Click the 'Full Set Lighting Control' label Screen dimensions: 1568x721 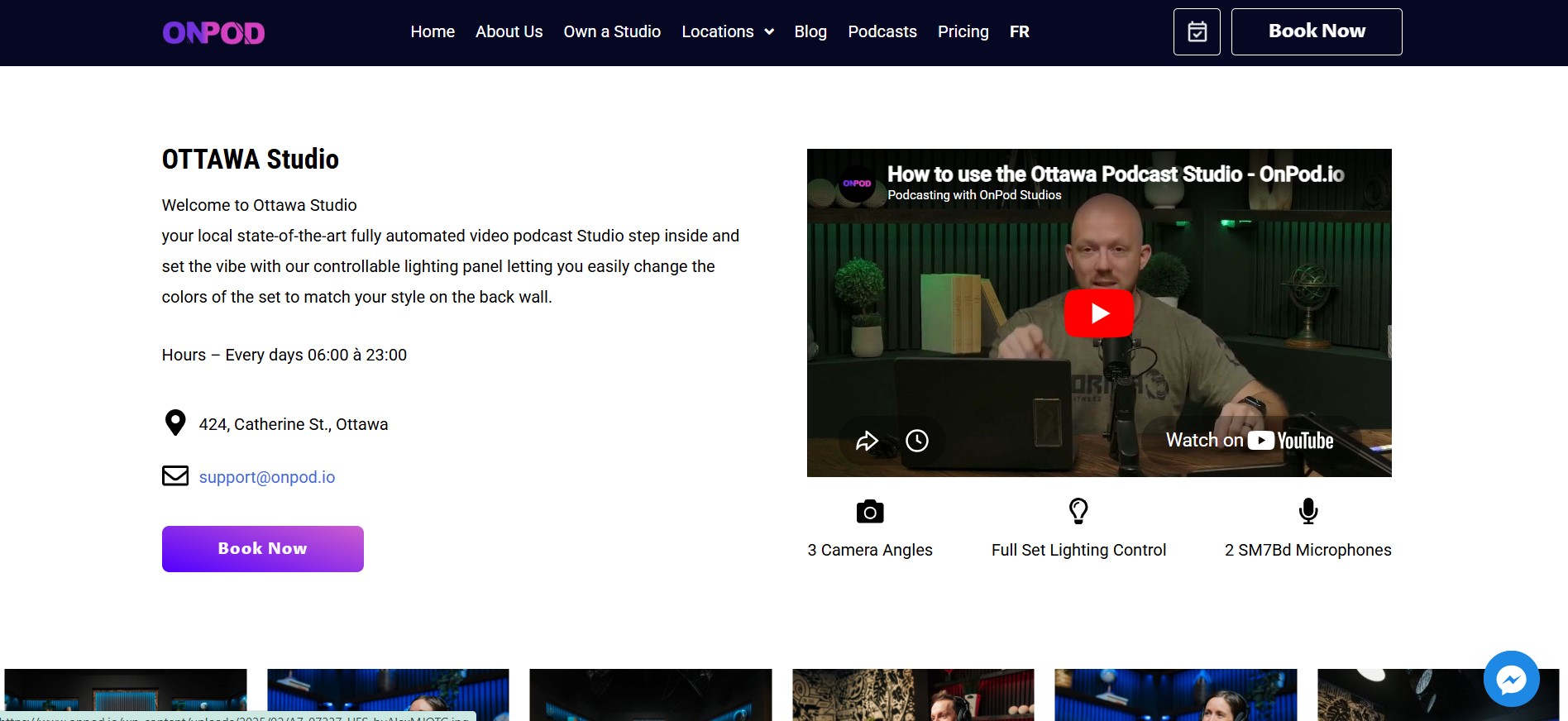(x=1078, y=550)
